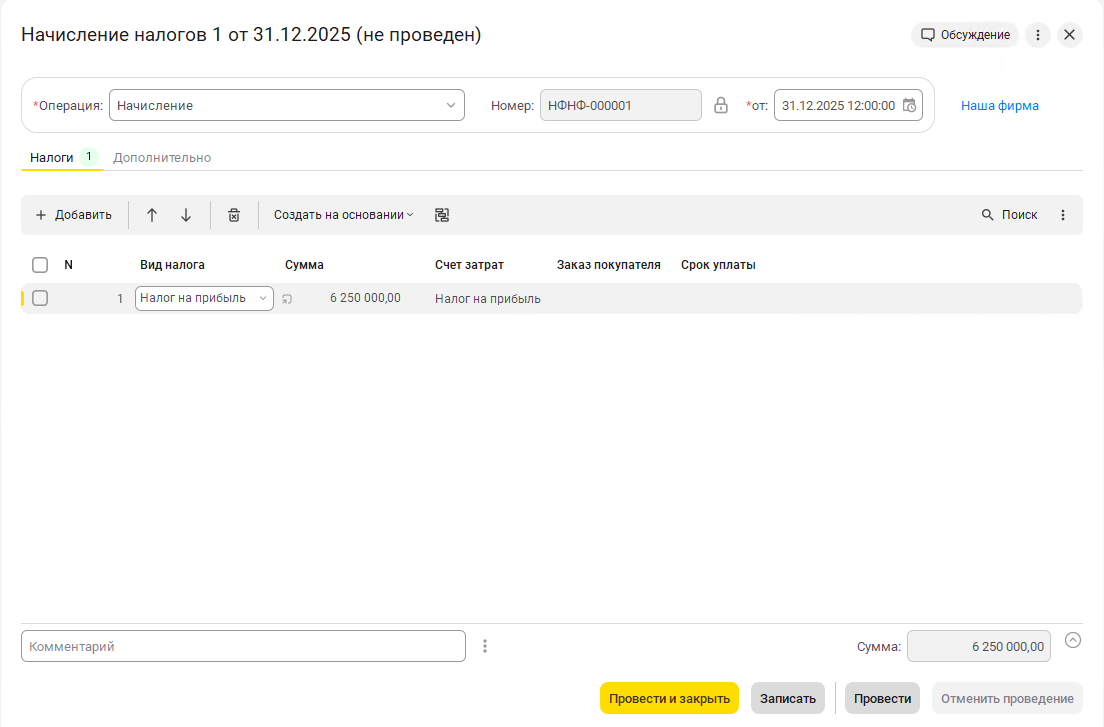Check the checkbox for row 1
The image size is (1104, 727).
click(40, 298)
